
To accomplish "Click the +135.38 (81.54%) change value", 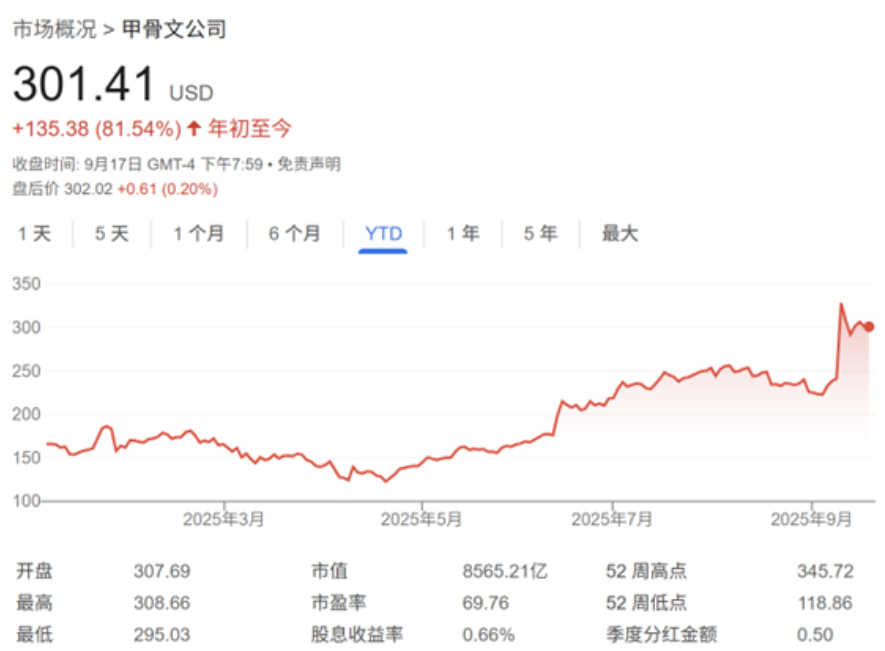I will [97, 129].
